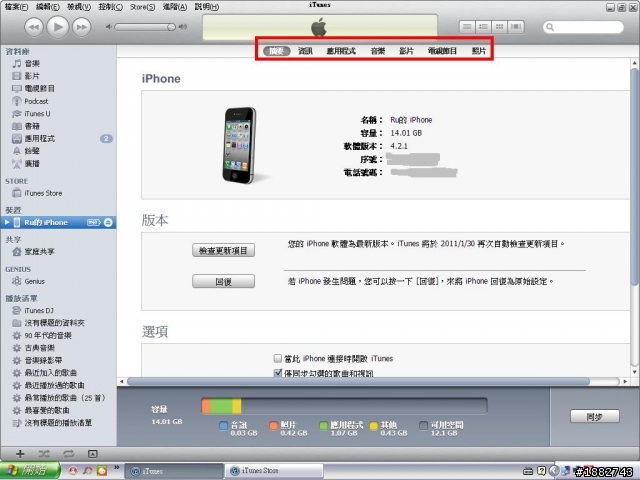The width and height of the screenshot is (640, 480).
Task: Toggle repeat icon at bottom
Action: point(69,454)
